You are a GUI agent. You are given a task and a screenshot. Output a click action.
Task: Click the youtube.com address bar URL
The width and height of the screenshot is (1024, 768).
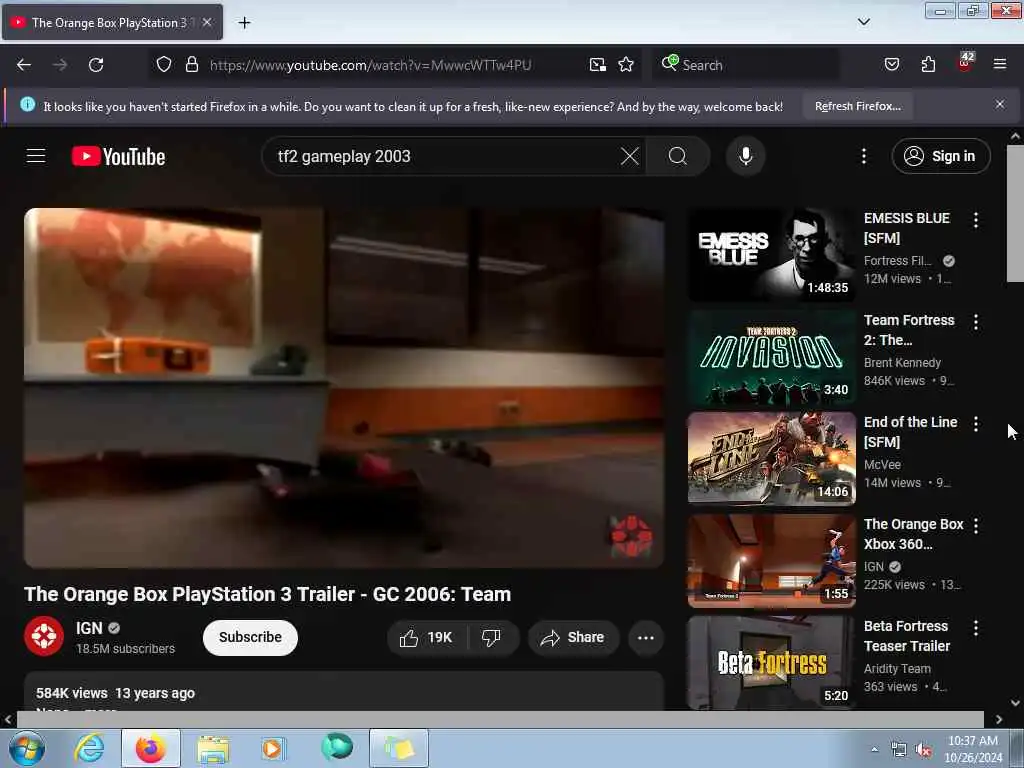[x=370, y=65]
